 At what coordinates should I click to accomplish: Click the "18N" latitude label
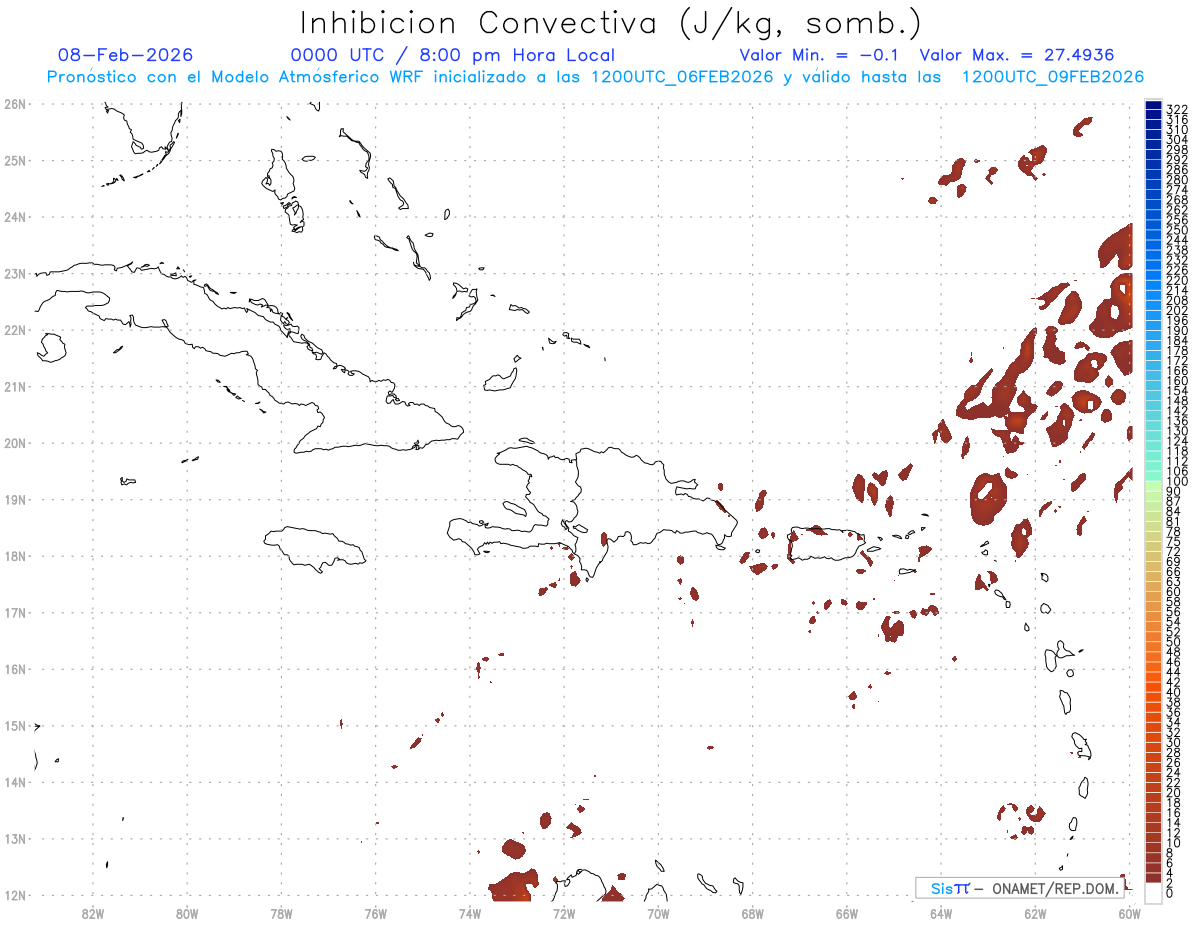pos(14,556)
